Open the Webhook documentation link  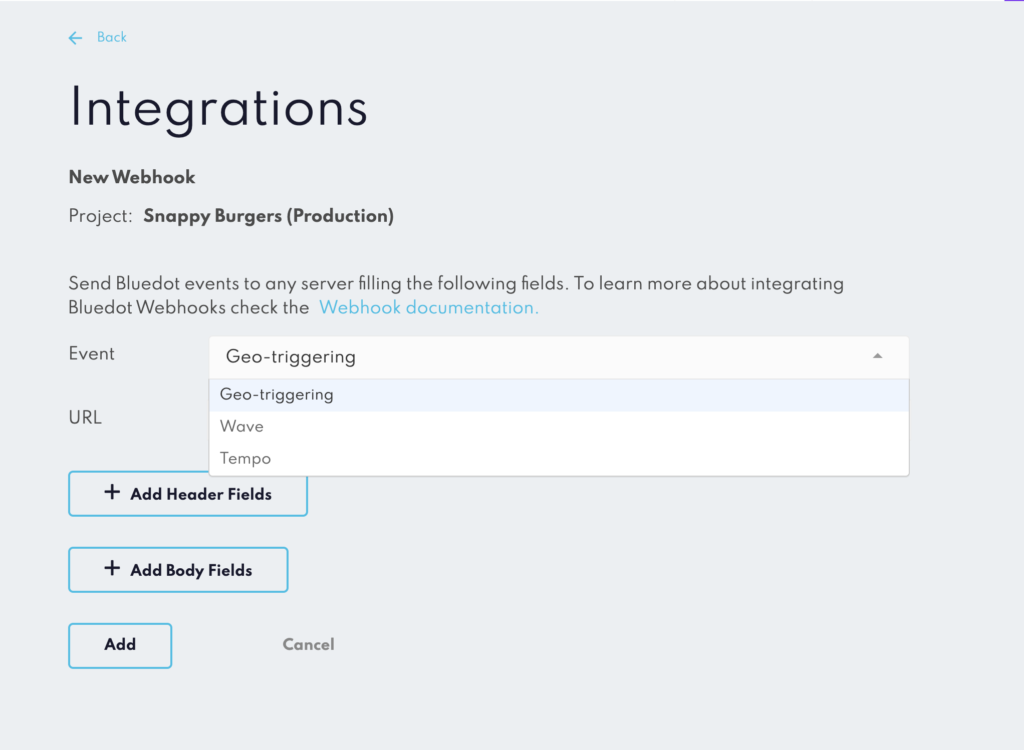(x=428, y=308)
